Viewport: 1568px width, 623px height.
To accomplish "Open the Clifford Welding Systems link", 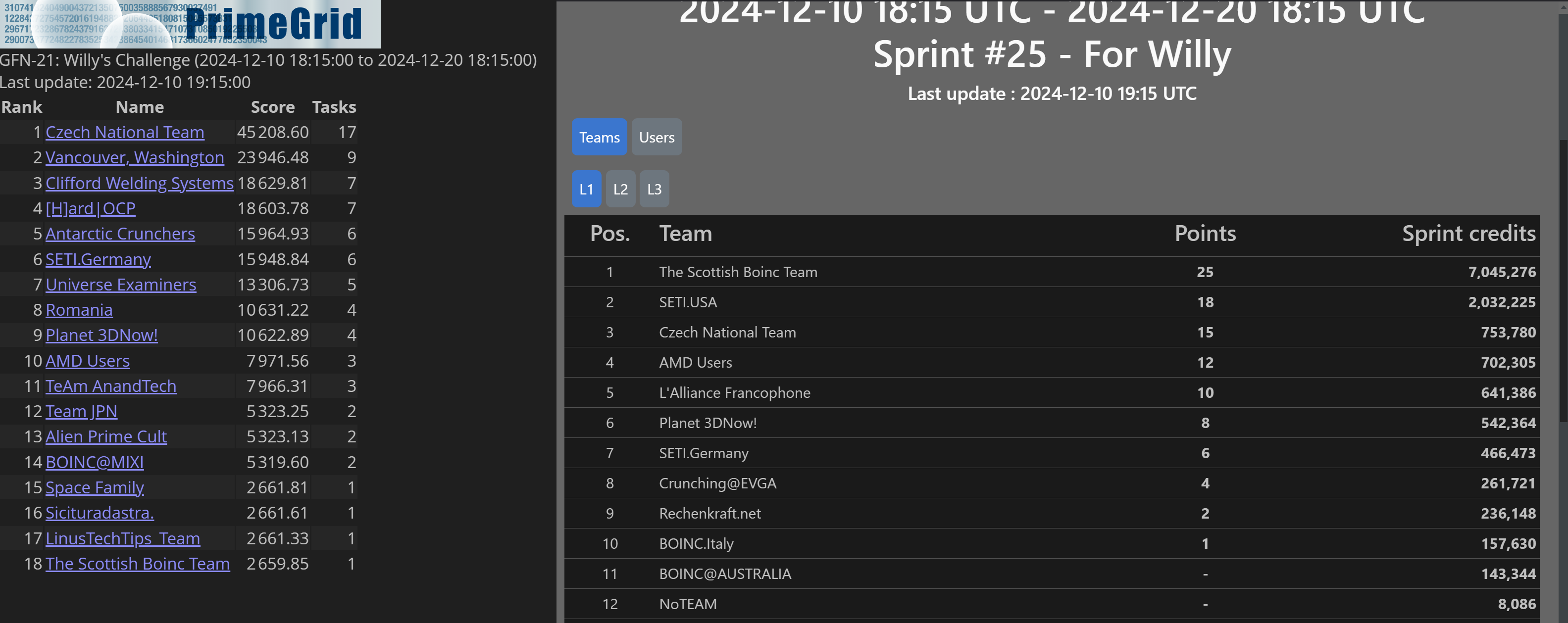I will [140, 183].
